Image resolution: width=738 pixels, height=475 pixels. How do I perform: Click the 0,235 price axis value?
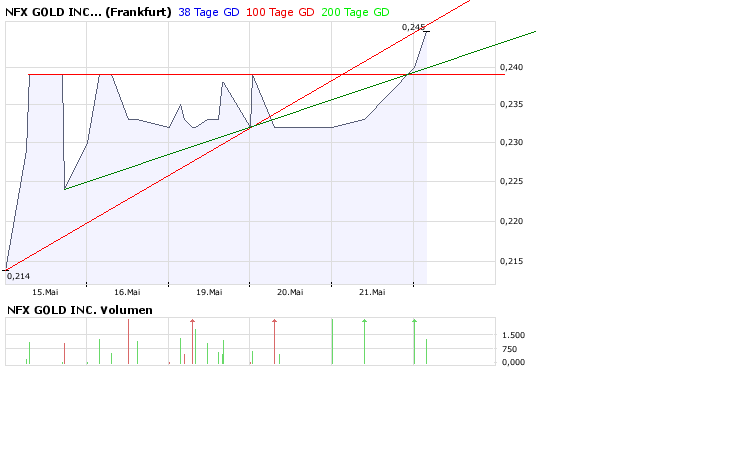pos(511,104)
